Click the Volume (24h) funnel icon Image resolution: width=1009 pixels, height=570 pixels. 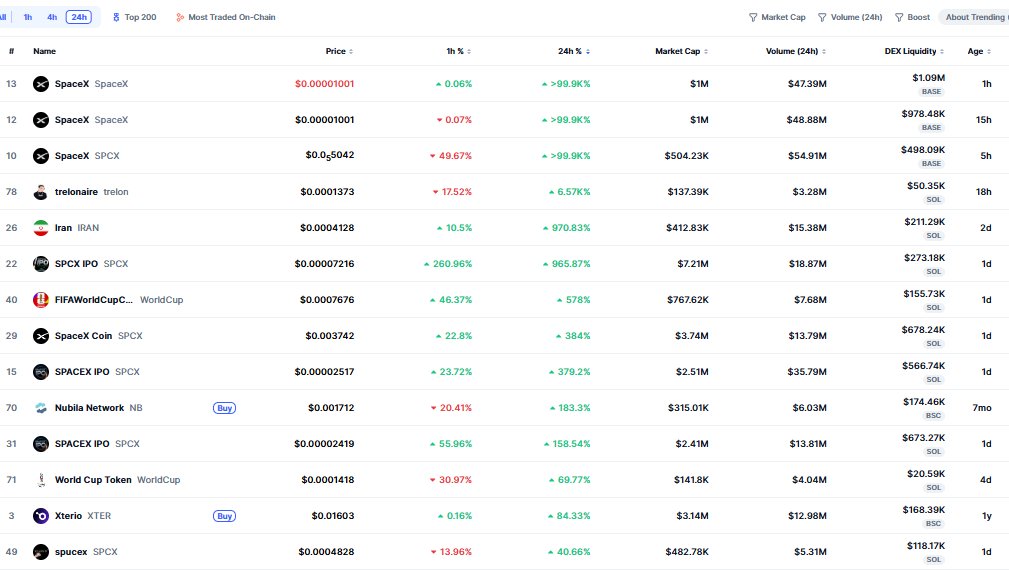pyautogui.click(x=822, y=17)
